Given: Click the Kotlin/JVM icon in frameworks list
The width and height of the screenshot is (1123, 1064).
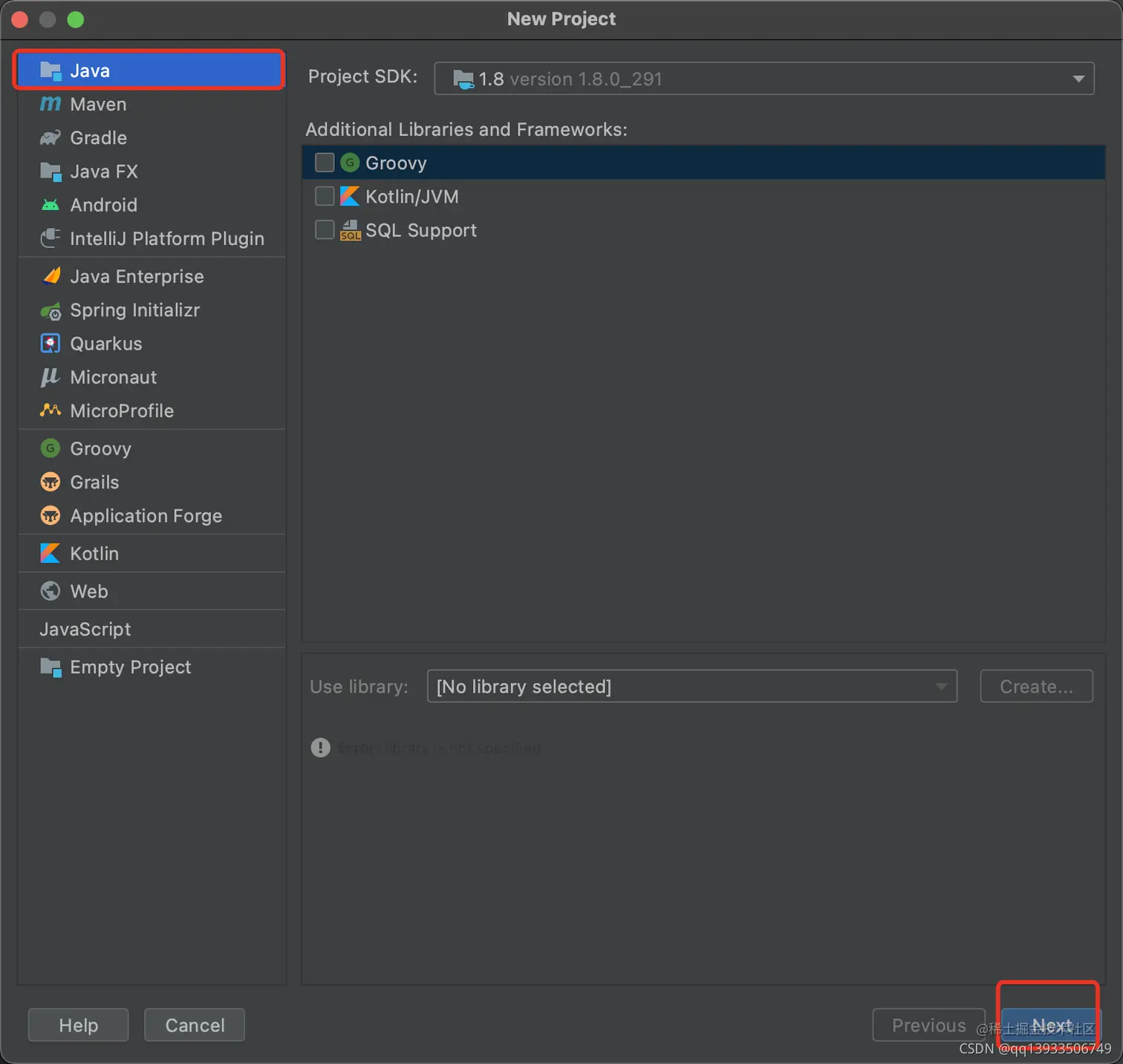Looking at the screenshot, I should click(350, 196).
